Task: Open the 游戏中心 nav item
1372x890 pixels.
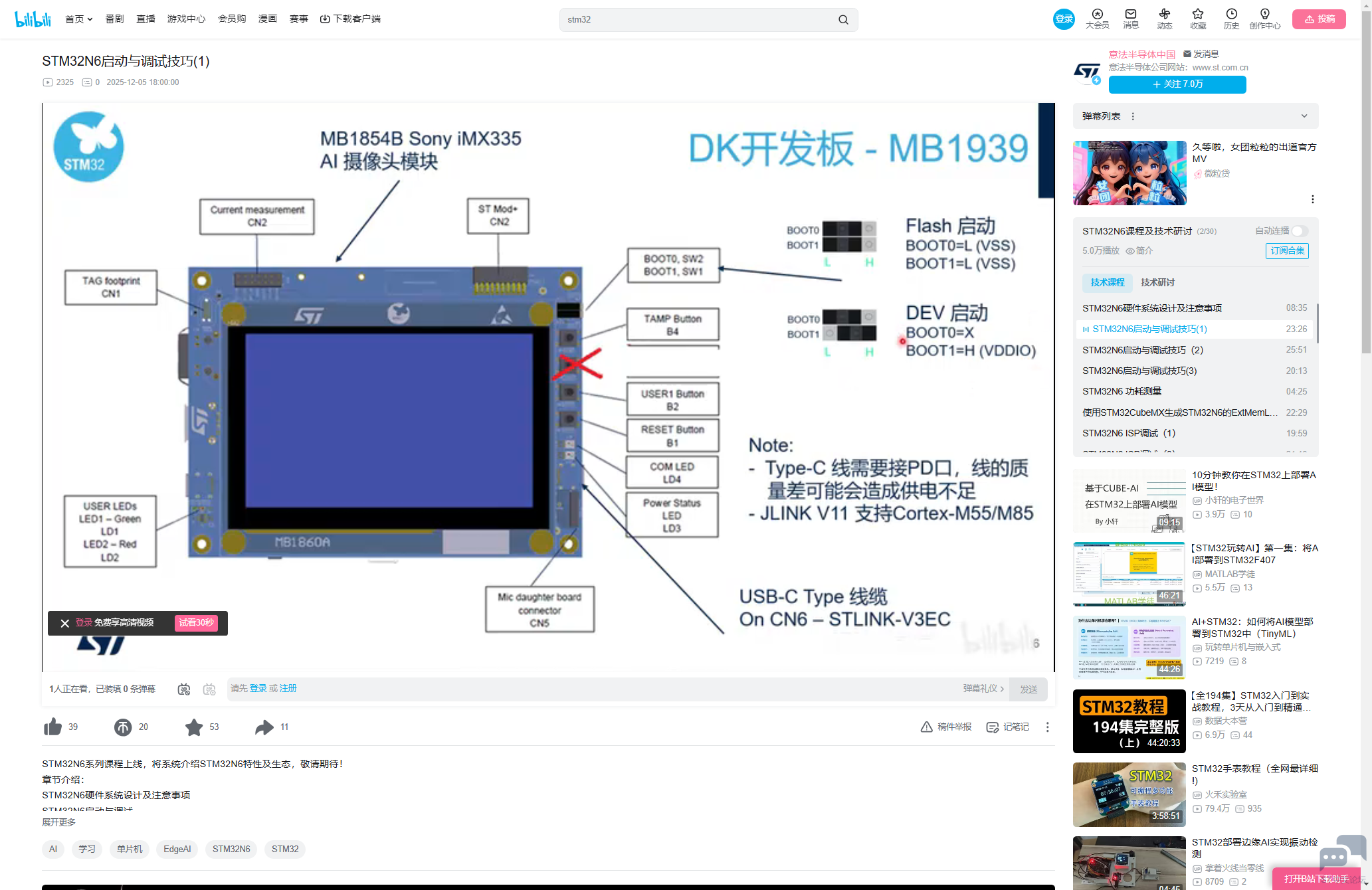Action: [x=186, y=19]
